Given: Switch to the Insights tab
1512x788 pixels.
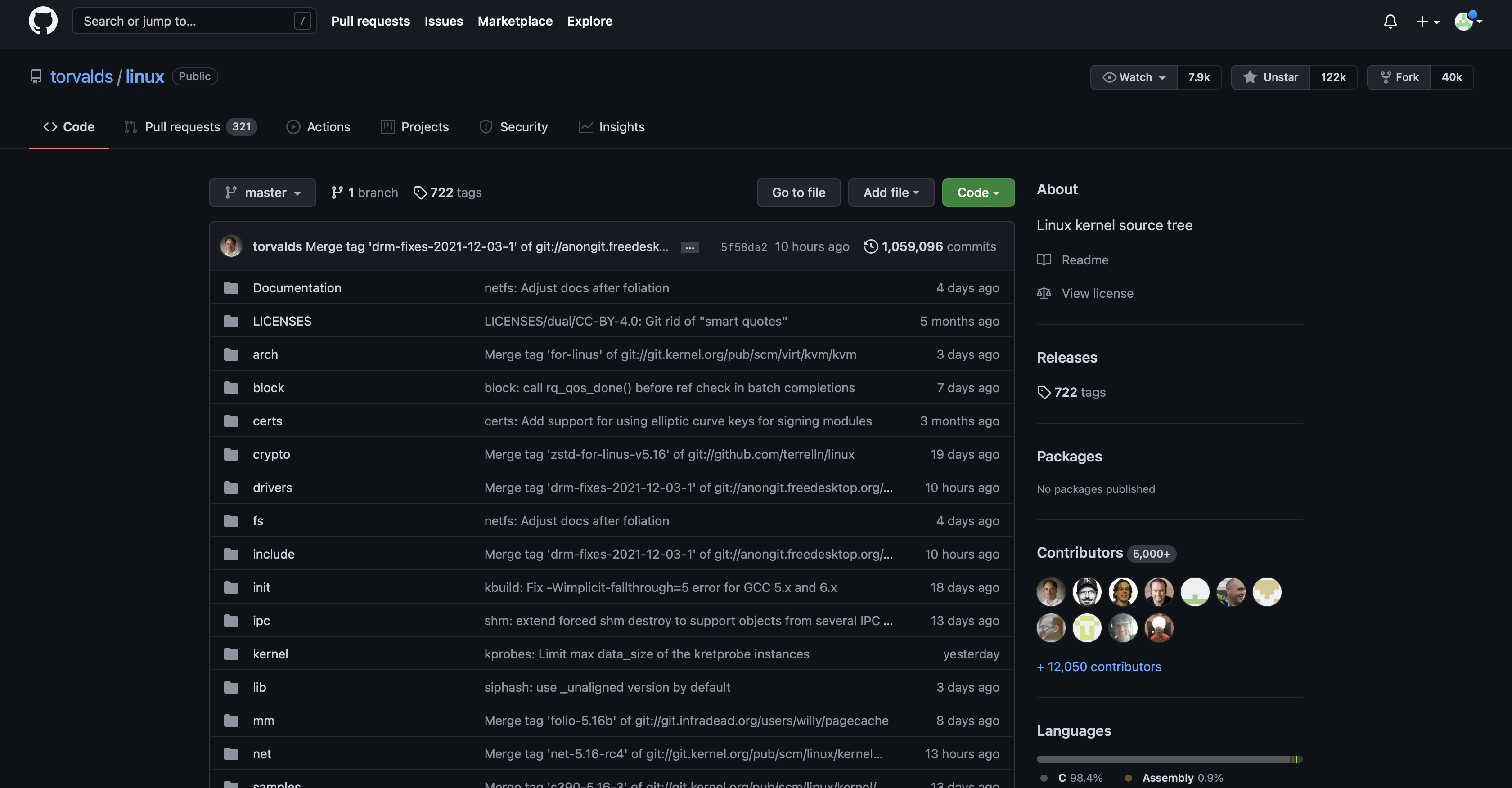Looking at the screenshot, I should point(611,127).
